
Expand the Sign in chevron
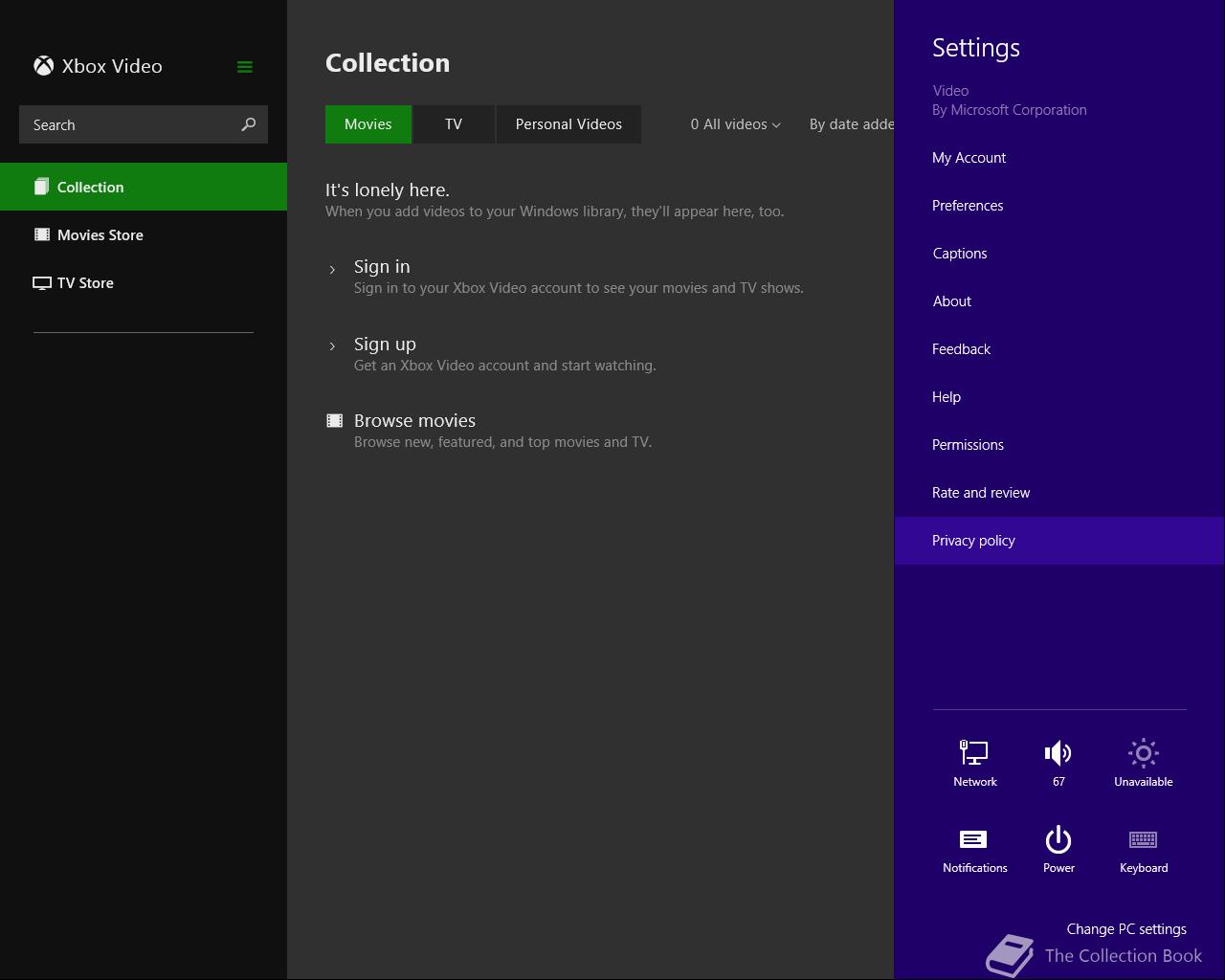[x=332, y=269]
